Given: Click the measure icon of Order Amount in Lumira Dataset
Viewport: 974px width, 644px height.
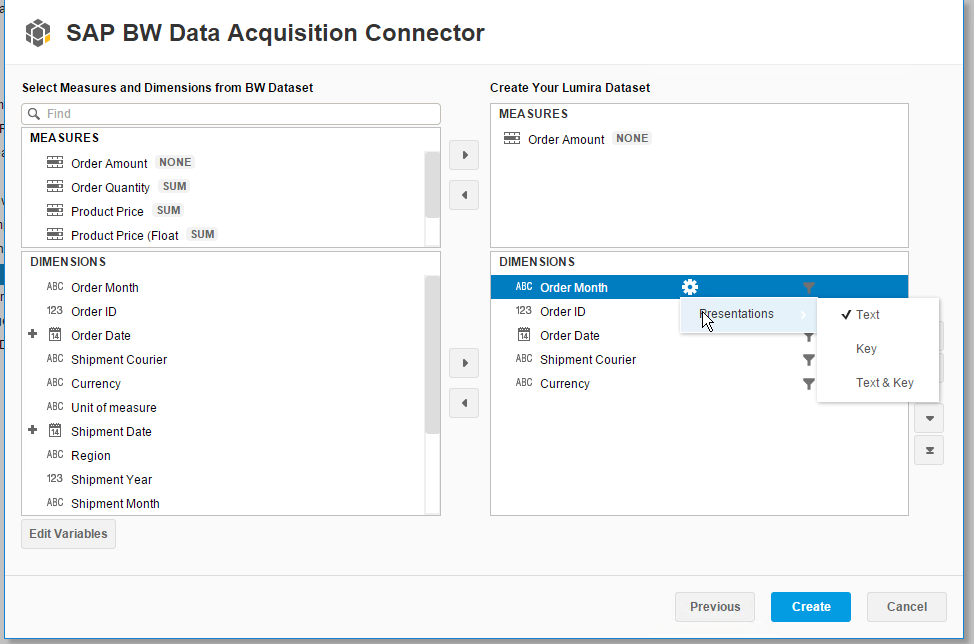Looking at the screenshot, I should (512, 138).
